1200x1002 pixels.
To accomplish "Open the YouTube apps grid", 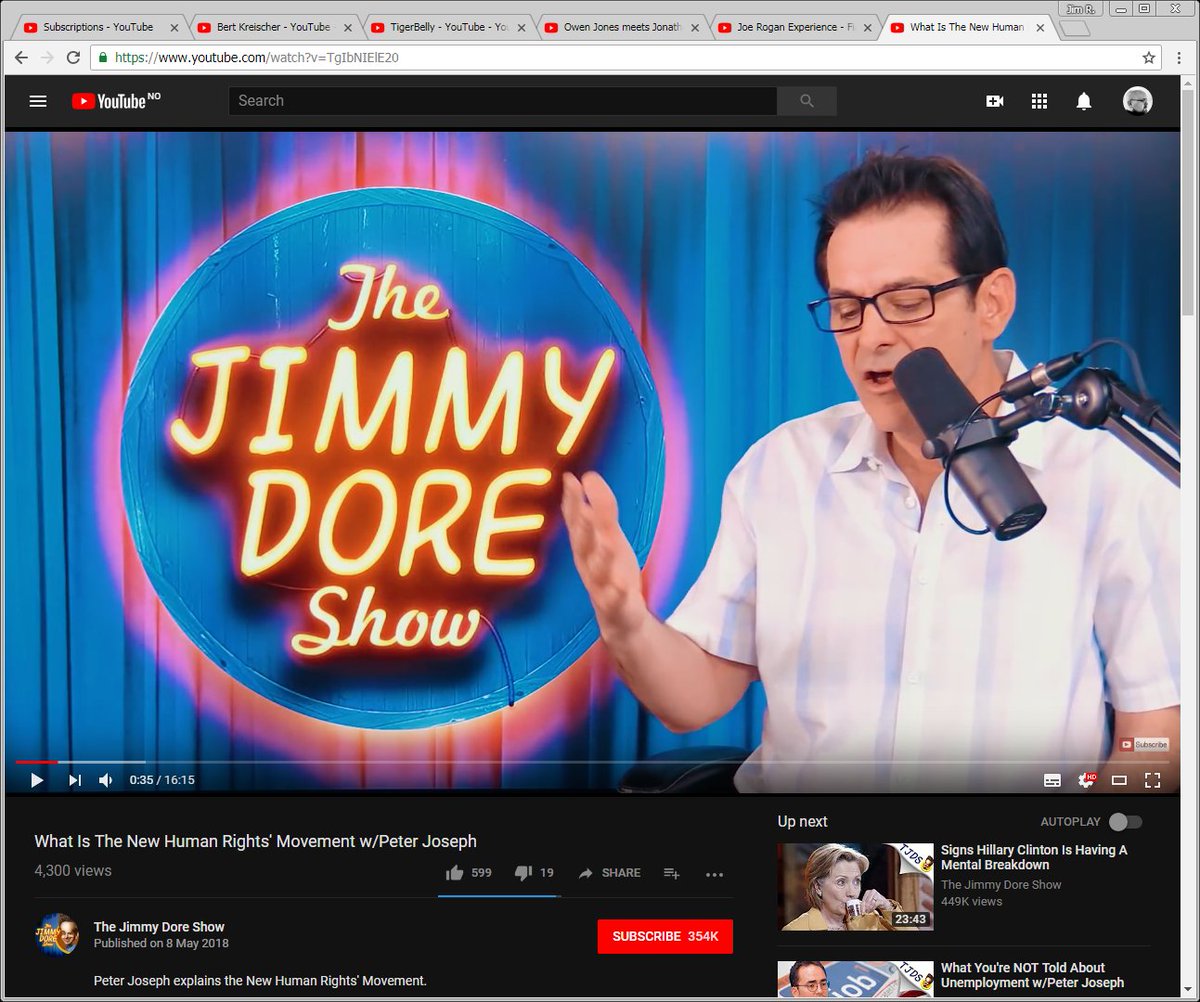I will 1039,101.
